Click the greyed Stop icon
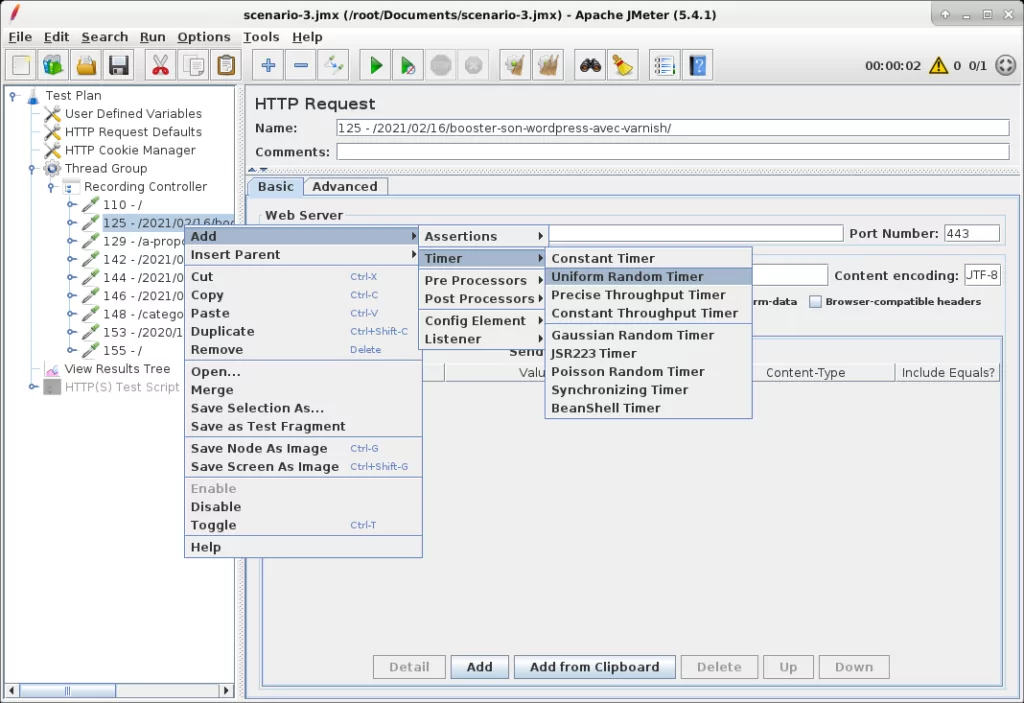Image resolution: width=1024 pixels, height=703 pixels. [441, 65]
